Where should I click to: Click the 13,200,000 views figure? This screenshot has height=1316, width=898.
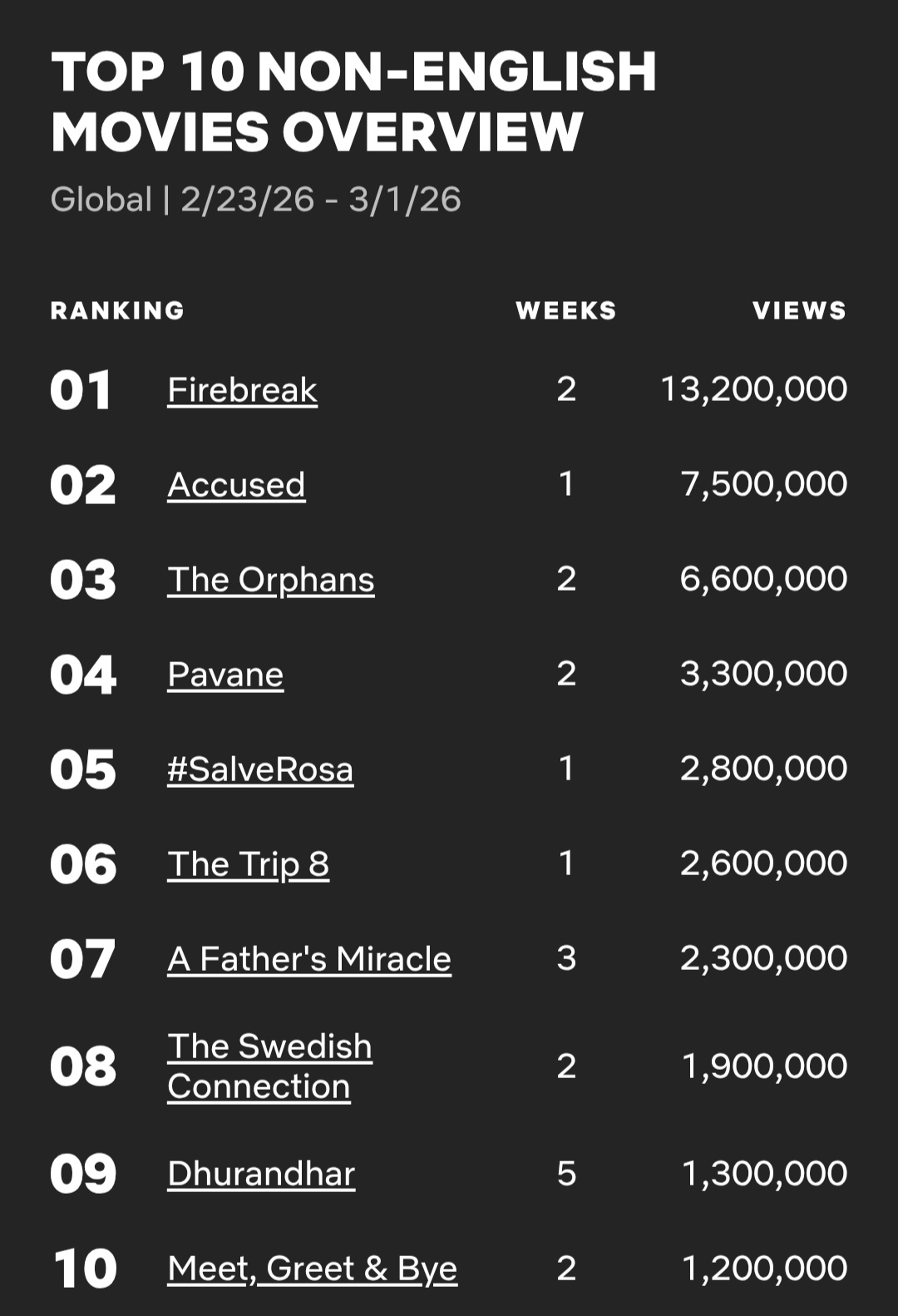tap(753, 389)
